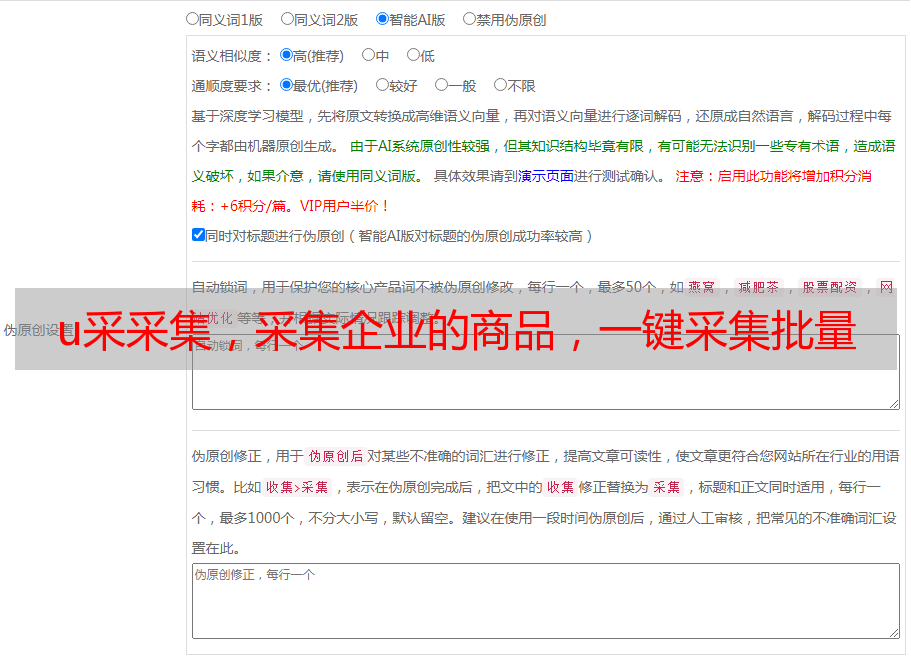The image size is (911, 658).
Task: Set 语义相似度 to 中
Action: pyautogui.click(x=368, y=55)
